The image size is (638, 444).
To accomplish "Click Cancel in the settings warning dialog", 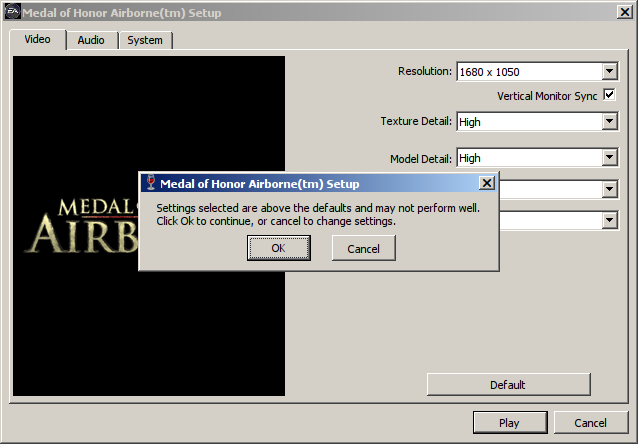I will click(x=363, y=248).
